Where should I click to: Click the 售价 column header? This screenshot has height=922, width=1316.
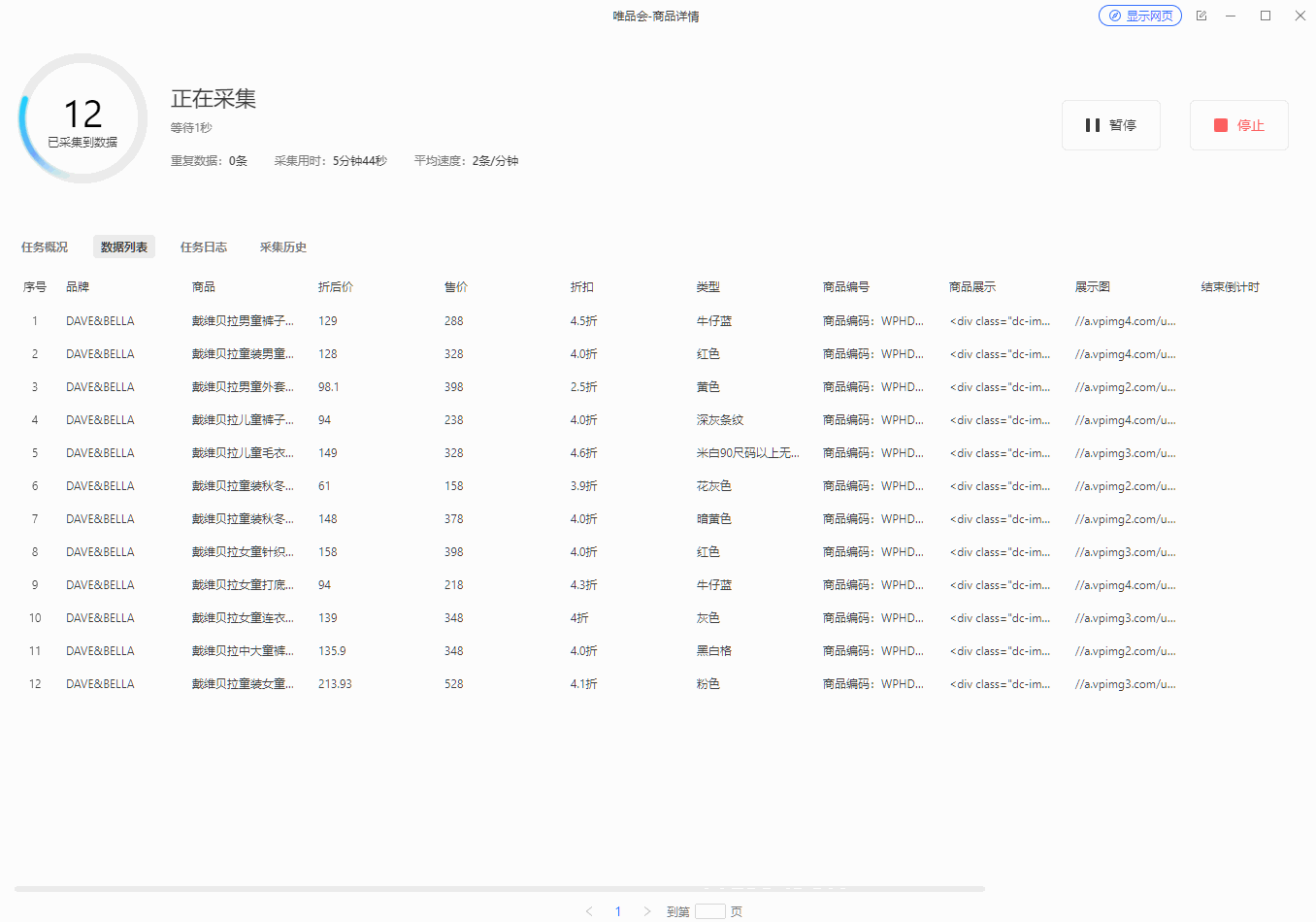(x=456, y=287)
